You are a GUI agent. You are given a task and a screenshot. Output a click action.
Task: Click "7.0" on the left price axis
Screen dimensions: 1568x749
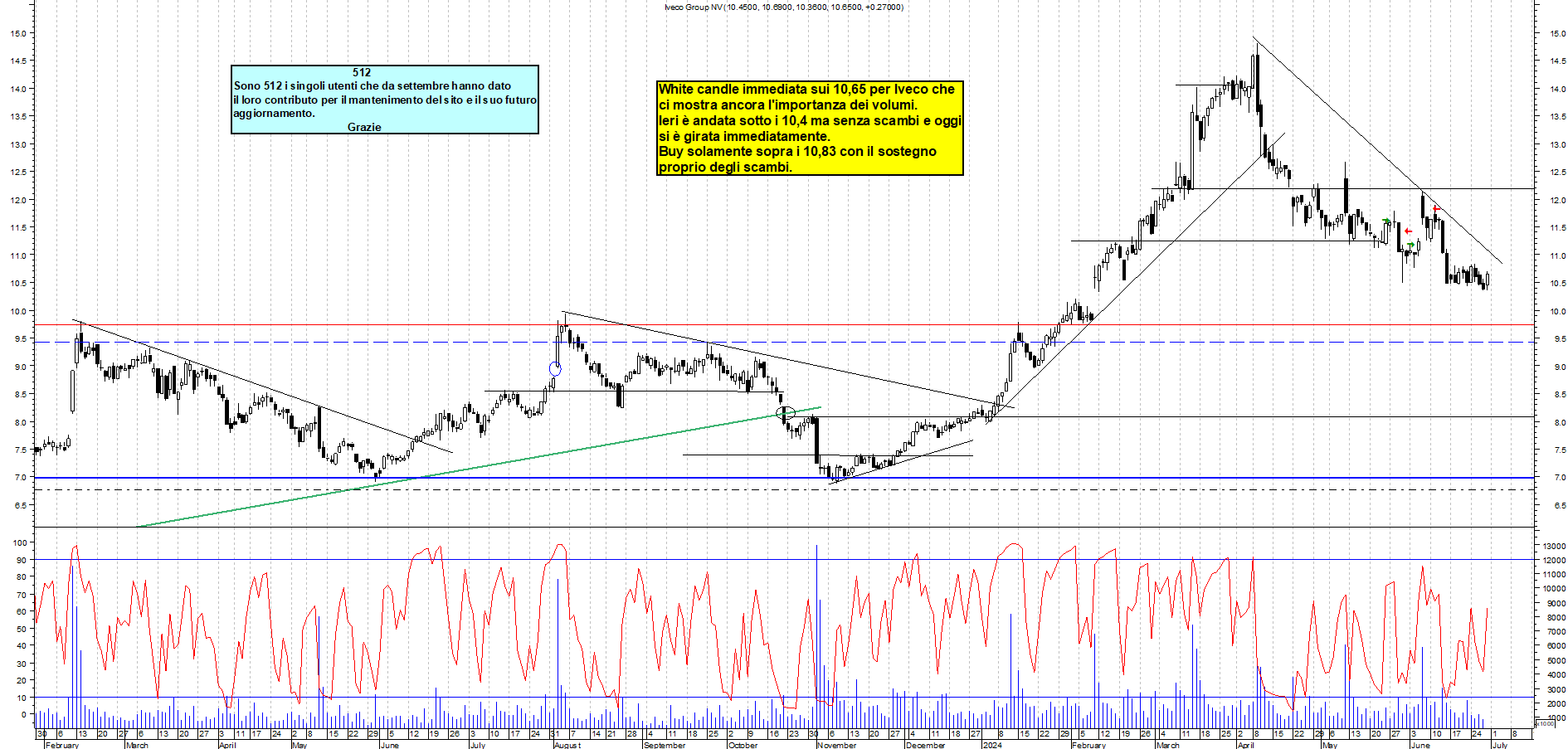coord(20,478)
